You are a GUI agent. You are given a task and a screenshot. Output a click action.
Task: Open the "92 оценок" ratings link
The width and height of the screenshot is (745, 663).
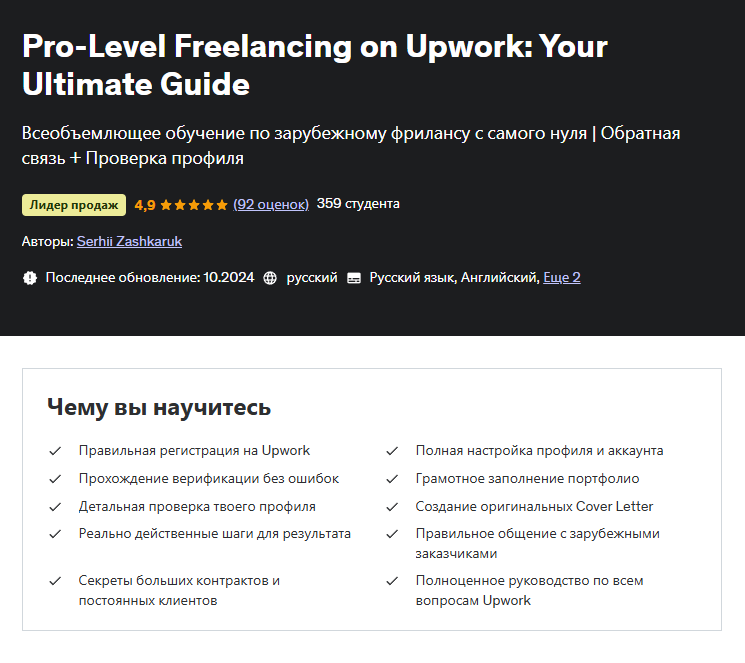[271, 204]
